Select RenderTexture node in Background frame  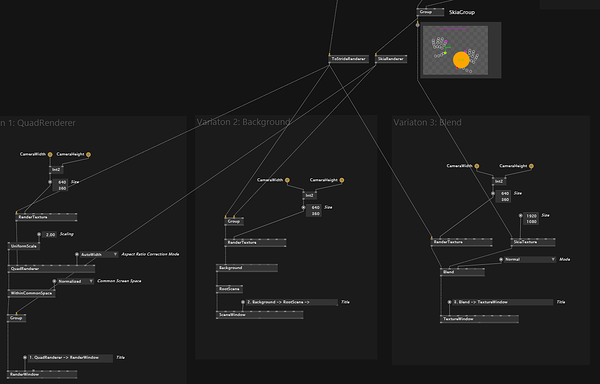(255, 242)
